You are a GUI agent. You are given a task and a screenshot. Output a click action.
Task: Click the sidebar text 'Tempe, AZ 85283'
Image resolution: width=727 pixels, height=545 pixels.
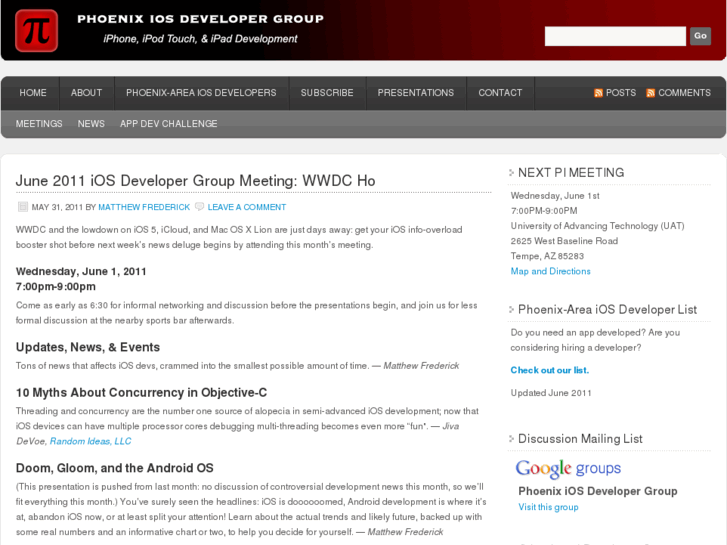(x=547, y=256)
